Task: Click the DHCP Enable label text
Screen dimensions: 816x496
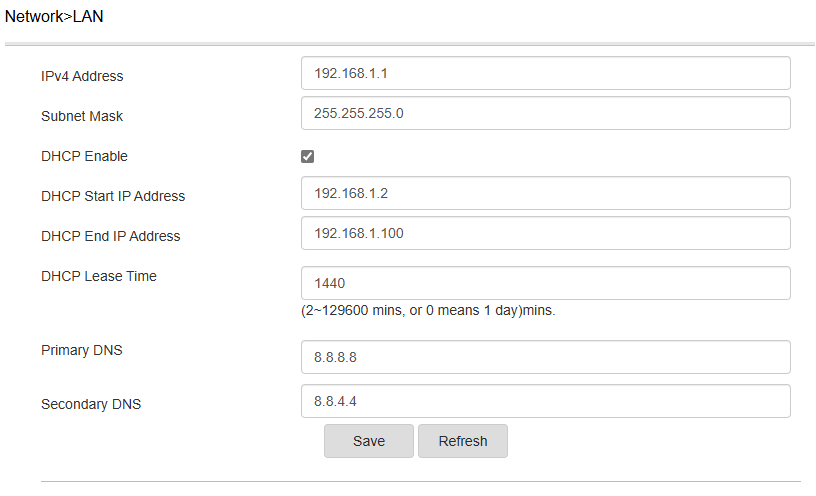Action: pyautogui.click(x=84, y=156)
